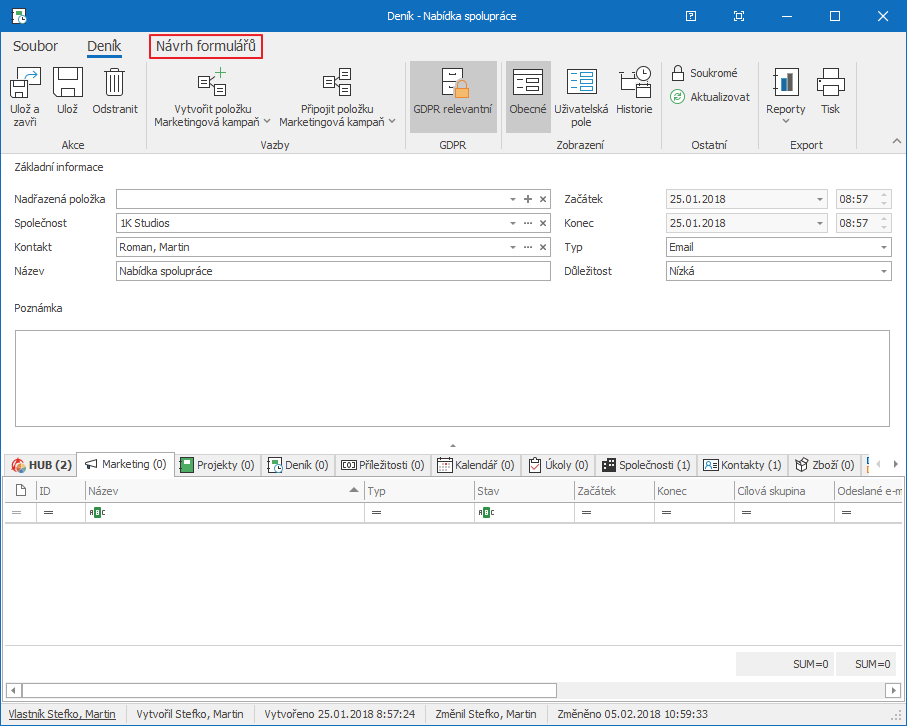Increase the Začátek time with spinner

click(x=884, y=195)
